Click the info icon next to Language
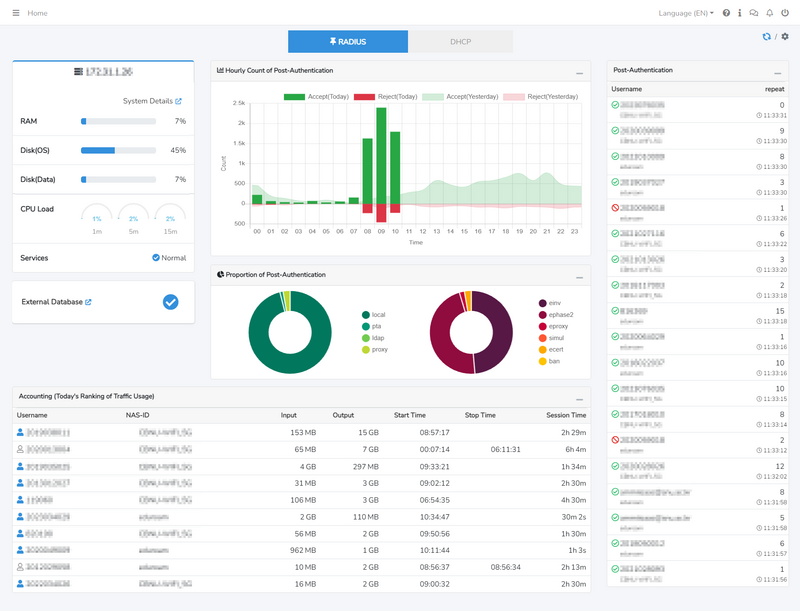The height and width of the screenshot is (611, 800). point(740,13)
